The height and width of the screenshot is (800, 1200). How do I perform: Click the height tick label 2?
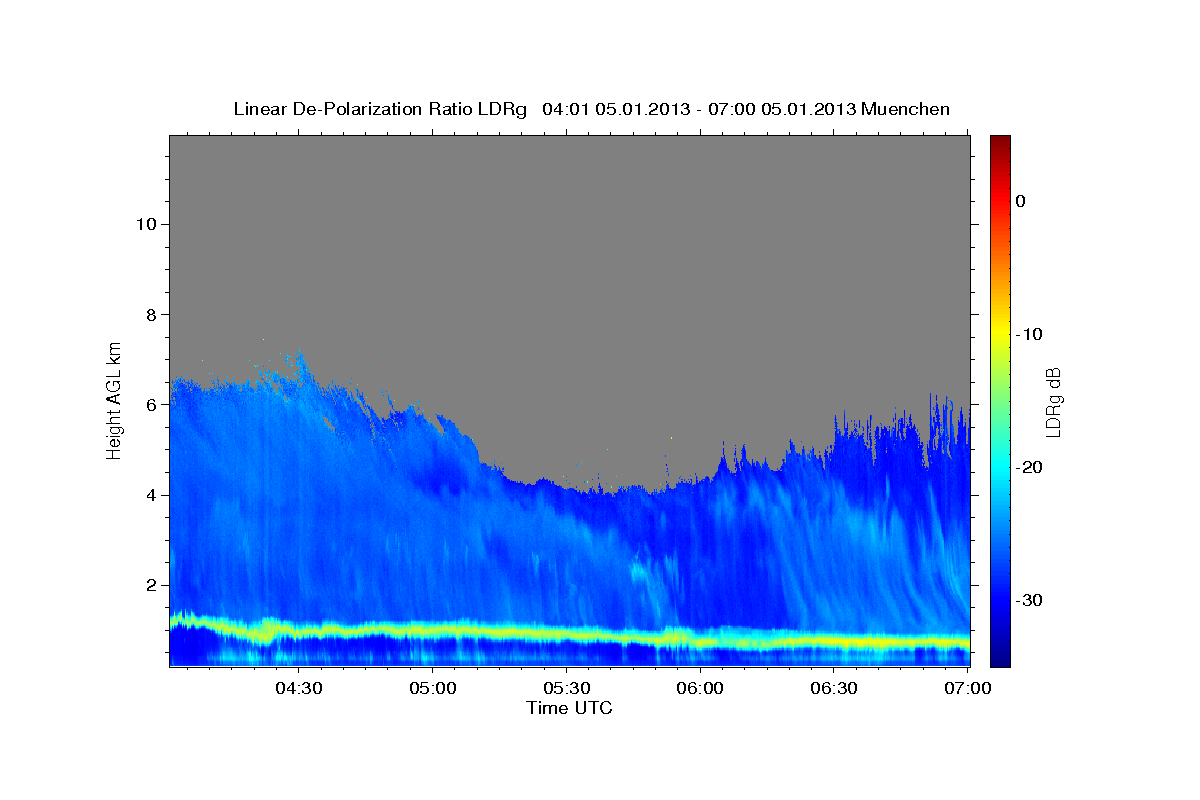pyautogui.click(x=149, y=585)
